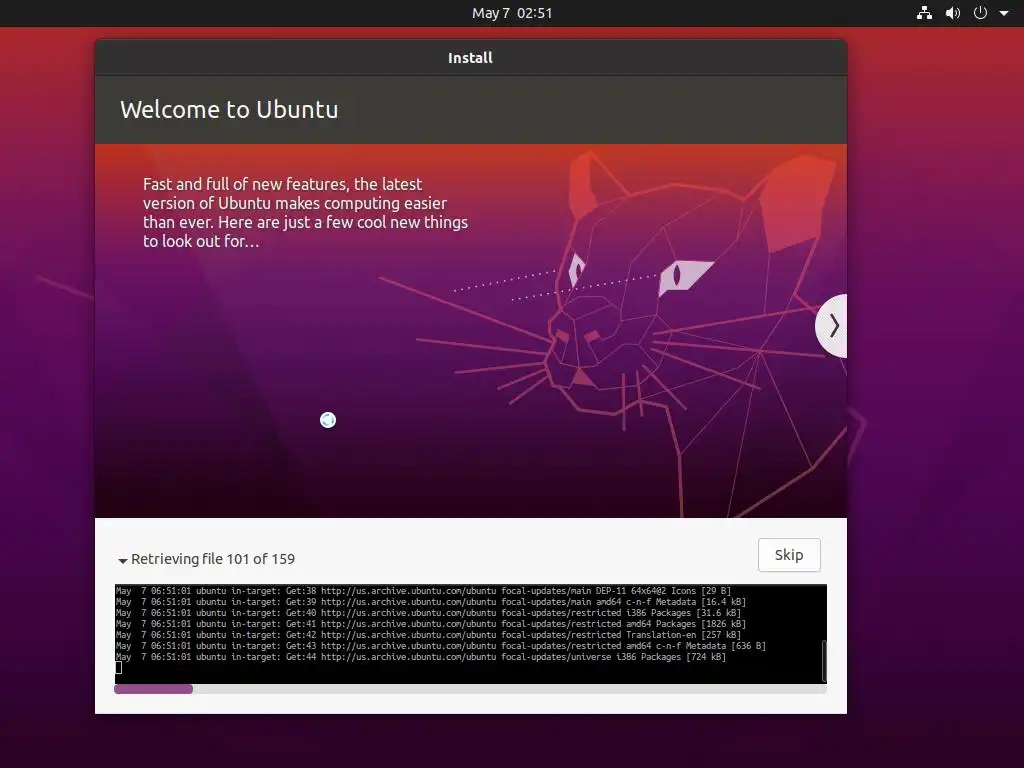Click the Install window title
Viewport: 1024px width, 768px height.
(x=470, y=58)
